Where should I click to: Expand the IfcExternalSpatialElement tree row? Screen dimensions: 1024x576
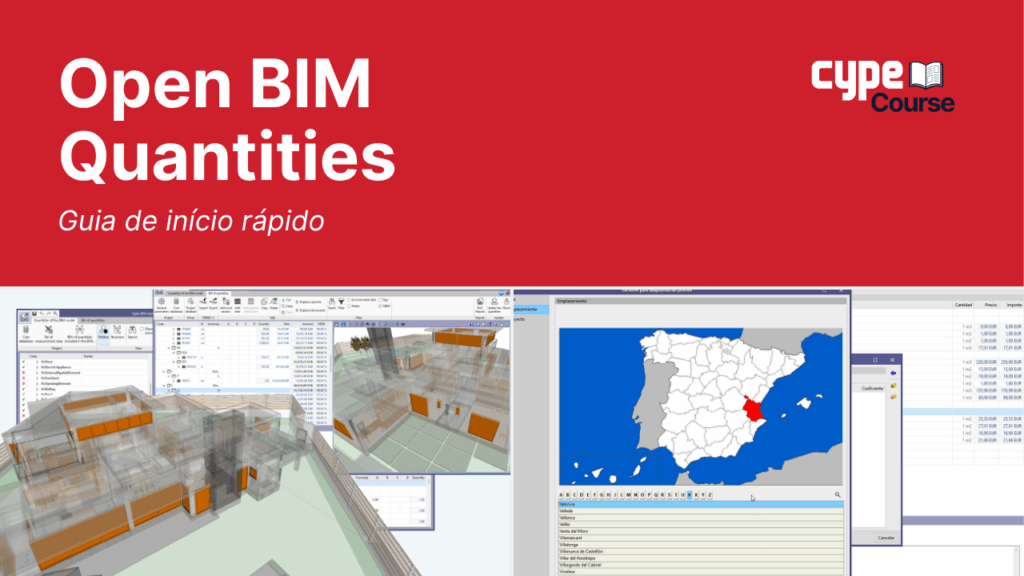[x=37, y=374]
